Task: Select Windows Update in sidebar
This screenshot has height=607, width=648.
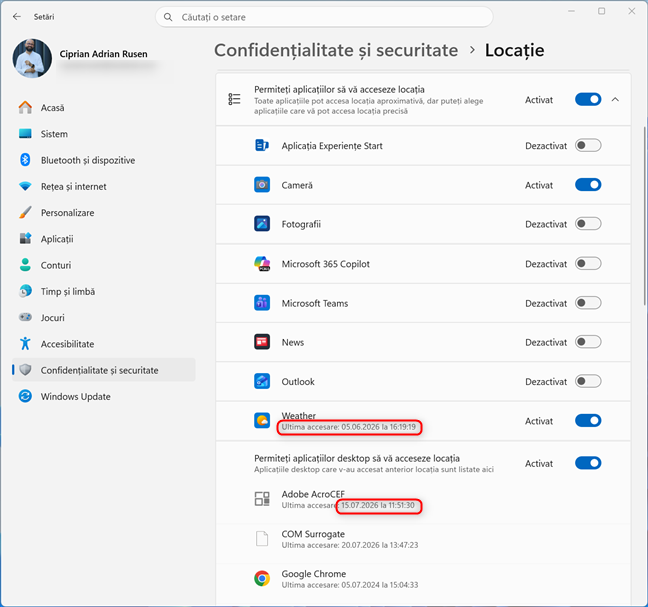Action: pyautogui.click(x=103, y=396)
